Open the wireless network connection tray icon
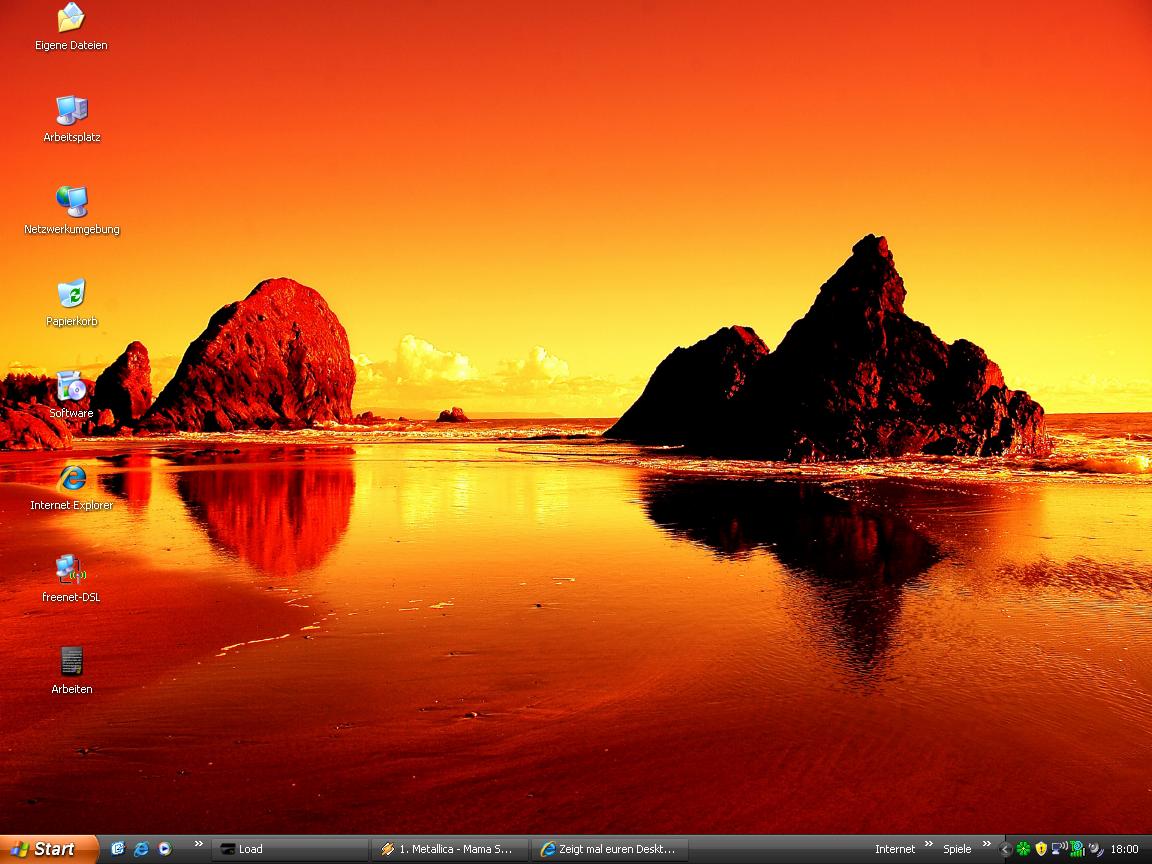The height and width of the screenshot is (864, 1152). click(1059, 849)
